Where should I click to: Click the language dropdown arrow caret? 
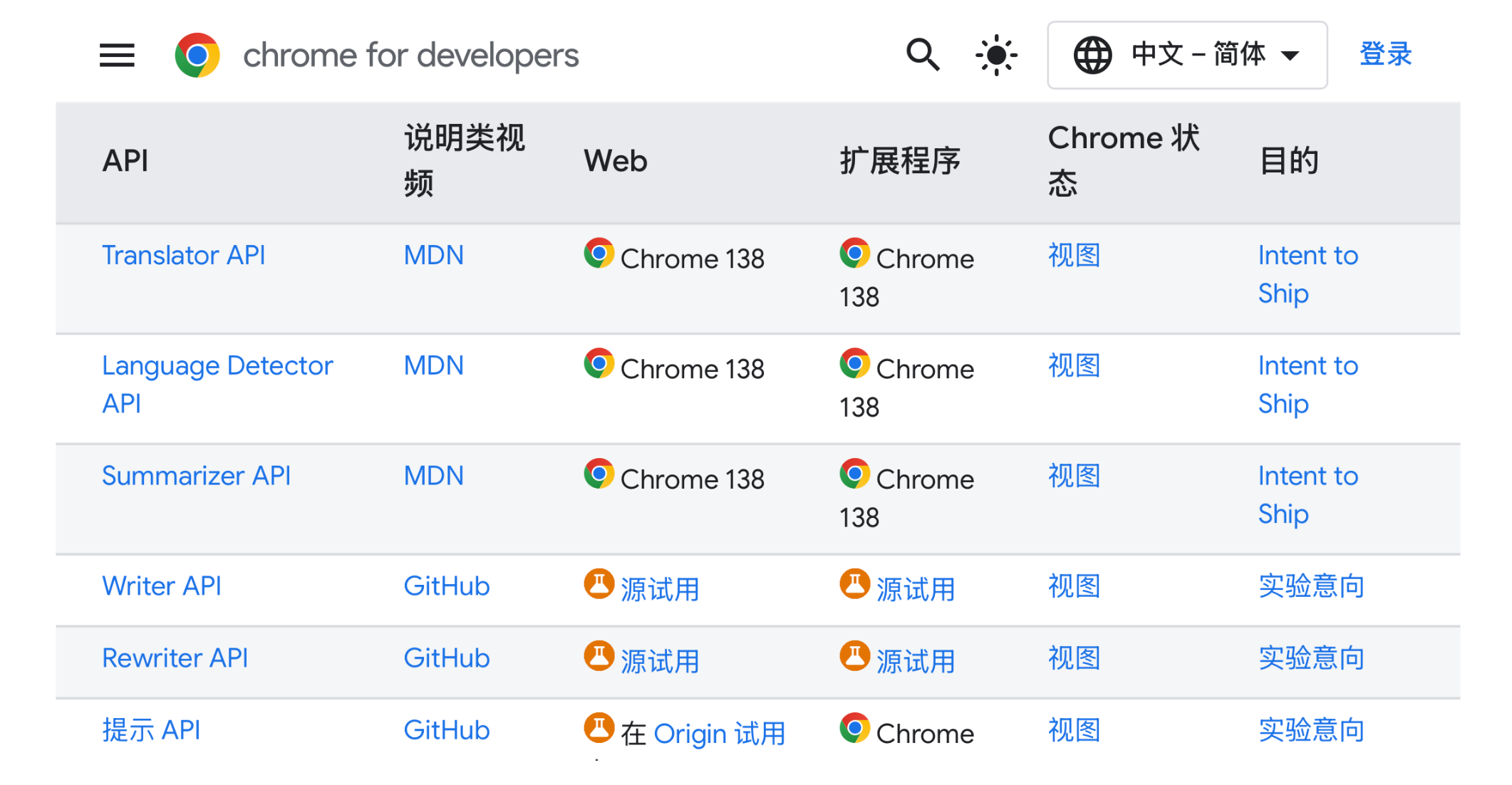click(x=1290, y=55)
